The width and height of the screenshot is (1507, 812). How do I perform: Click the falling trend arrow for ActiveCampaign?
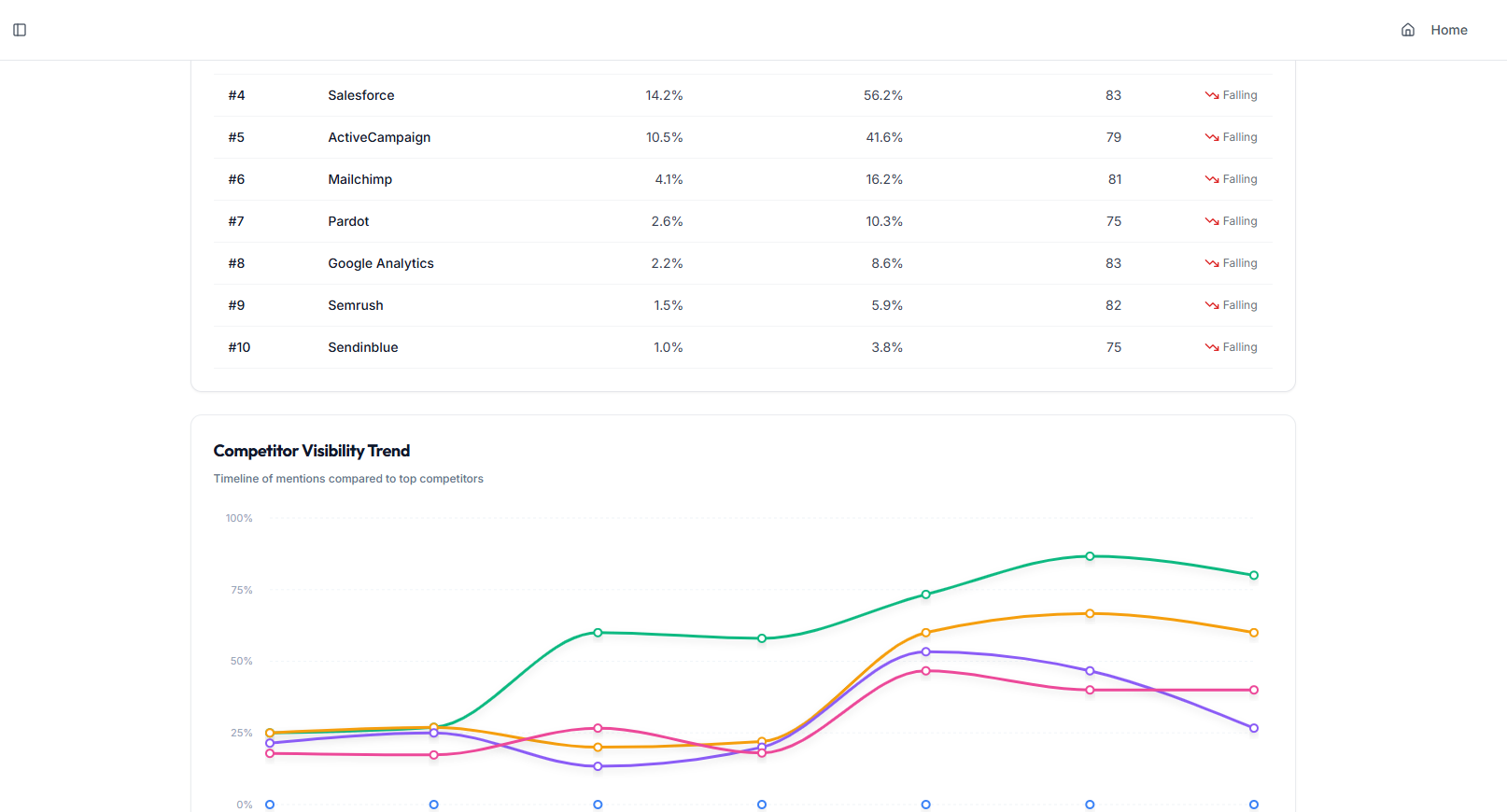click(1212, 137)
